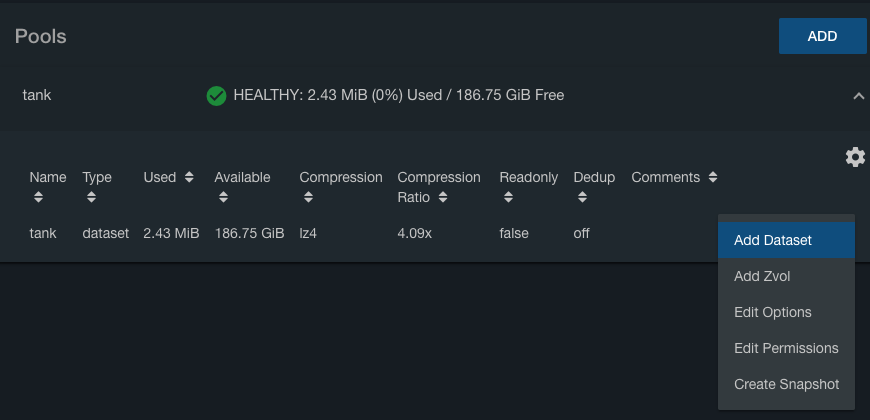This screenshot has width=870, height=420.
Task: Sort by Available column arrows
Action: click(x=221, y=197)
